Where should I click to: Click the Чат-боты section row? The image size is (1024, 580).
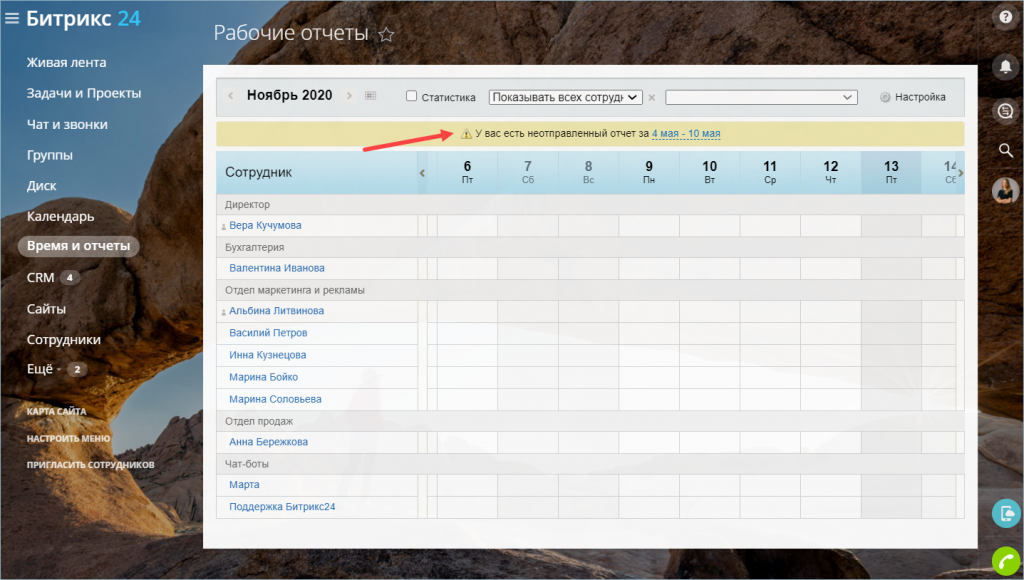[590, 464]
